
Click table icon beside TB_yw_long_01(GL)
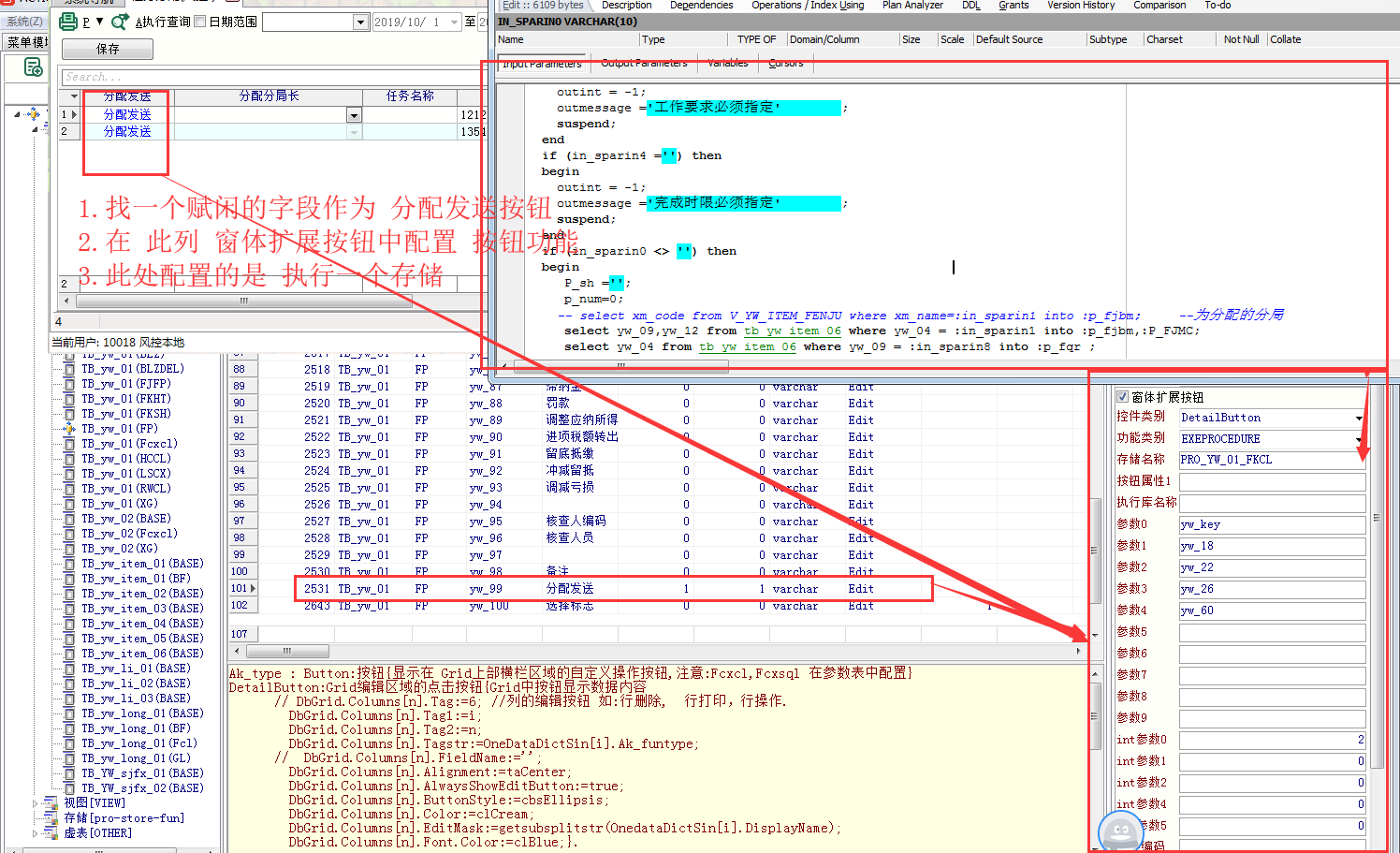[x=69, y=758]
